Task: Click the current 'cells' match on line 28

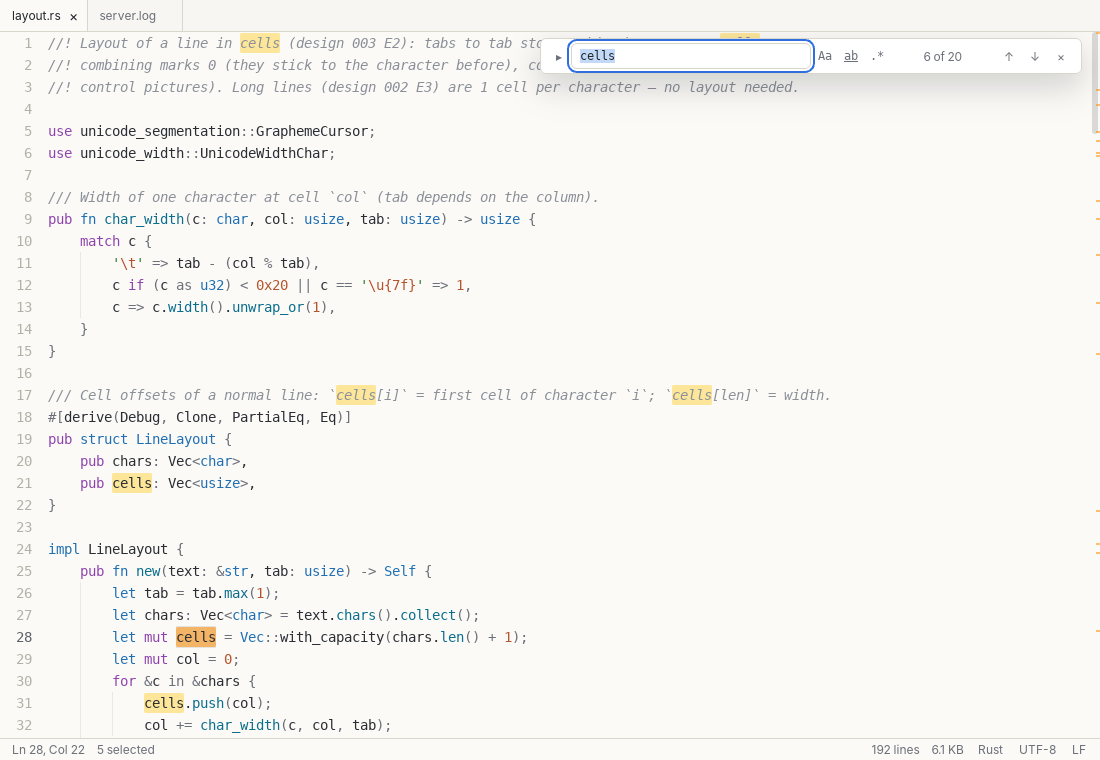Action: point(196,637)
